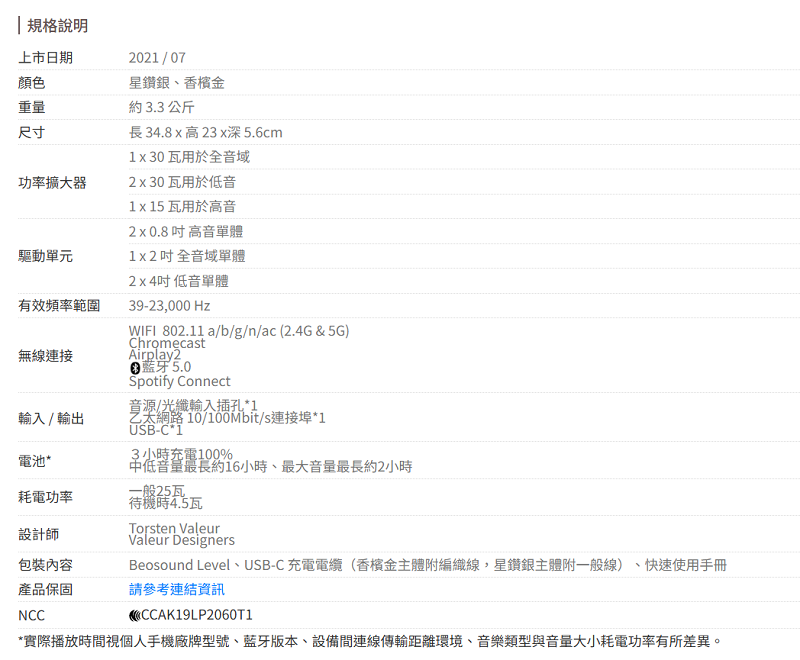Open the 請參考連結資訊 warranty link

[x=177, y=589]
